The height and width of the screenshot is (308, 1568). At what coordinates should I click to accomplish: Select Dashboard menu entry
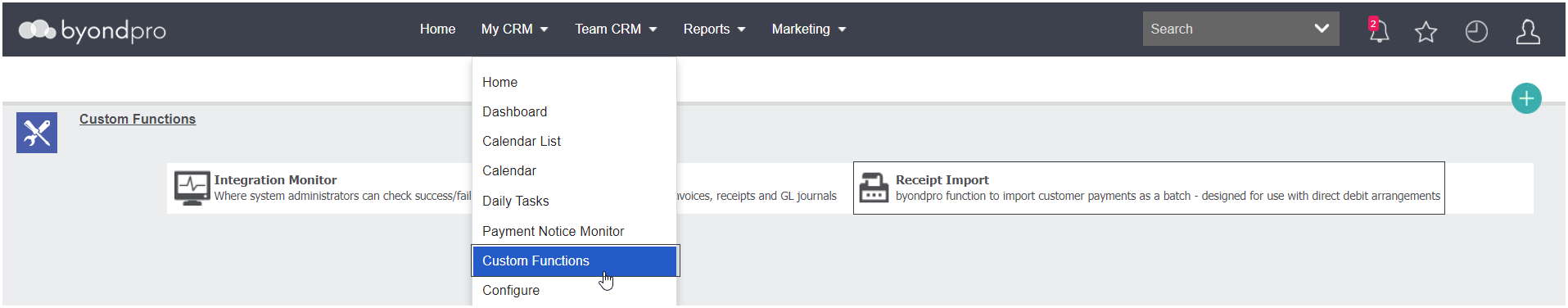[574, 111]
